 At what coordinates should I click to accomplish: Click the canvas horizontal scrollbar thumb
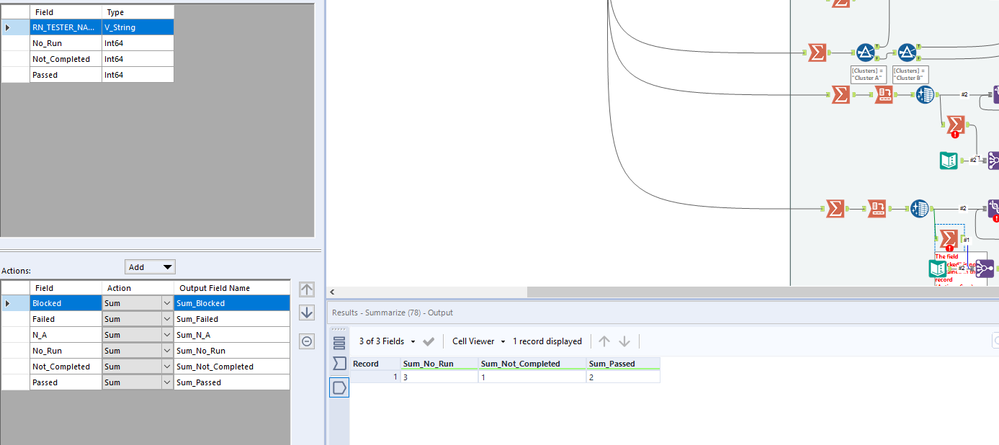(763, 292)
